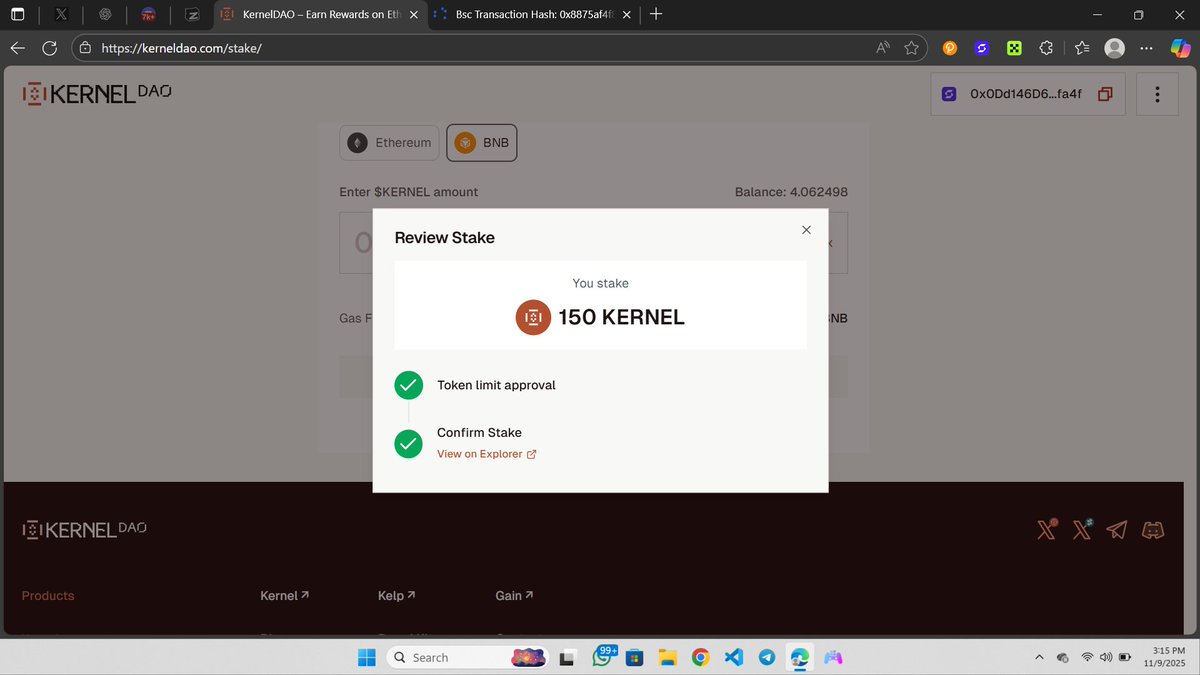Viewport: 1200px width, 675px height.
Task: Open the Discord icon in the footer
Action: (1153, 530)
